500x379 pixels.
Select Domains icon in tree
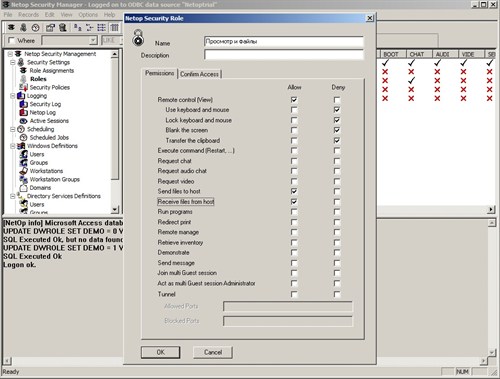[x=23, y=188]
